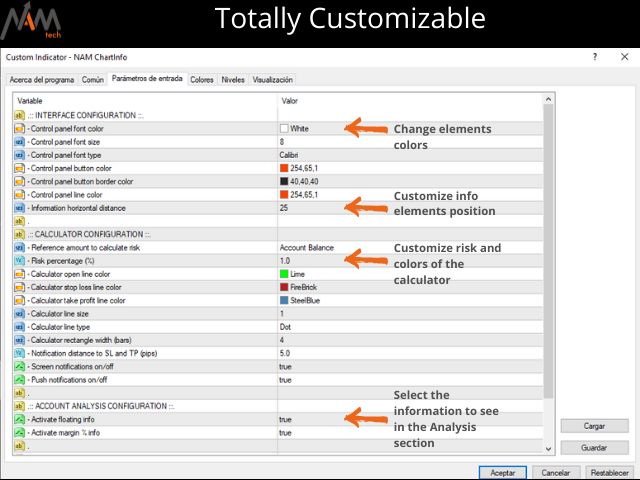Toggle the Activate floating info true value
640x480 pixels.
tap(285, 420)
